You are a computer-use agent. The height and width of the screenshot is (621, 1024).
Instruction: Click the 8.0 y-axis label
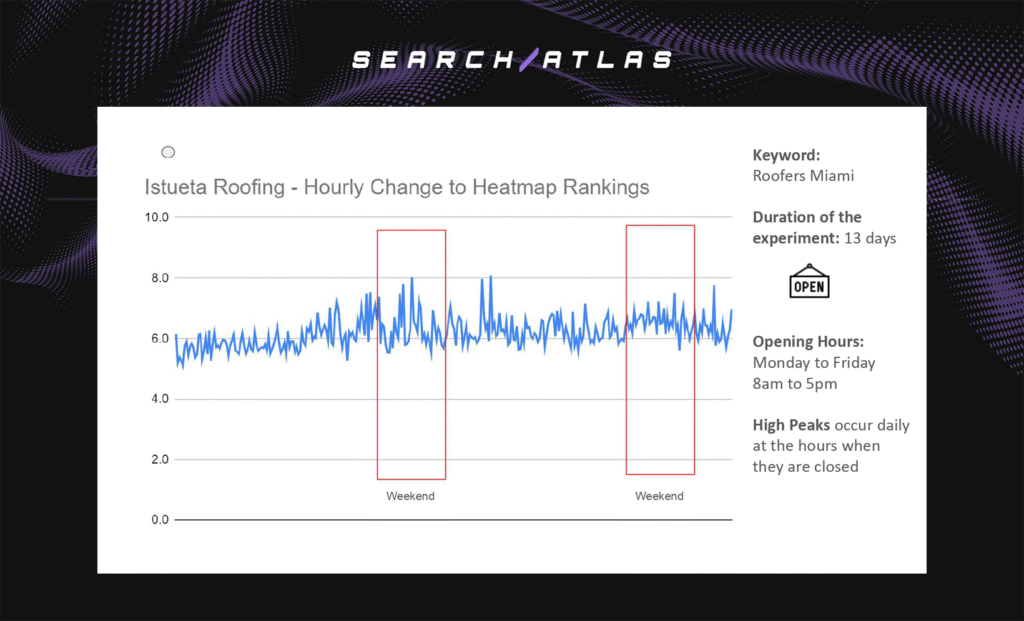tap(160, 278)
